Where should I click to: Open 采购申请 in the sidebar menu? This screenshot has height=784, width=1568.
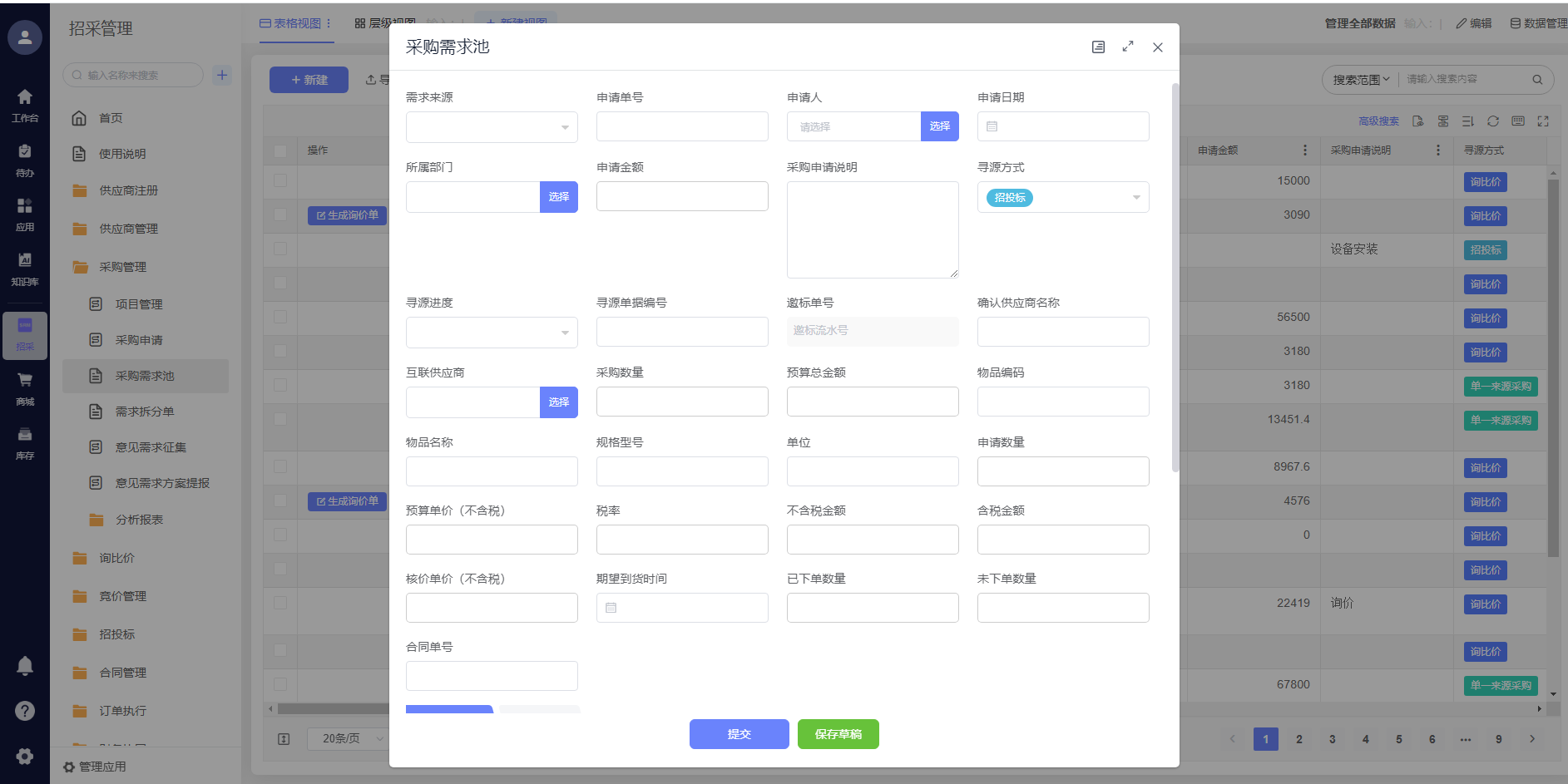139,340
